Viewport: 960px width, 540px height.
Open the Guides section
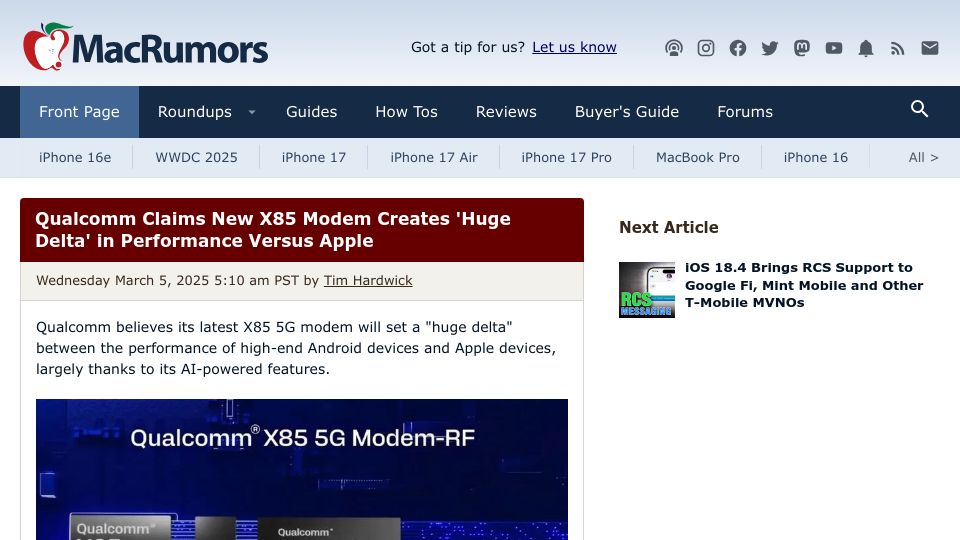[312, 112]
